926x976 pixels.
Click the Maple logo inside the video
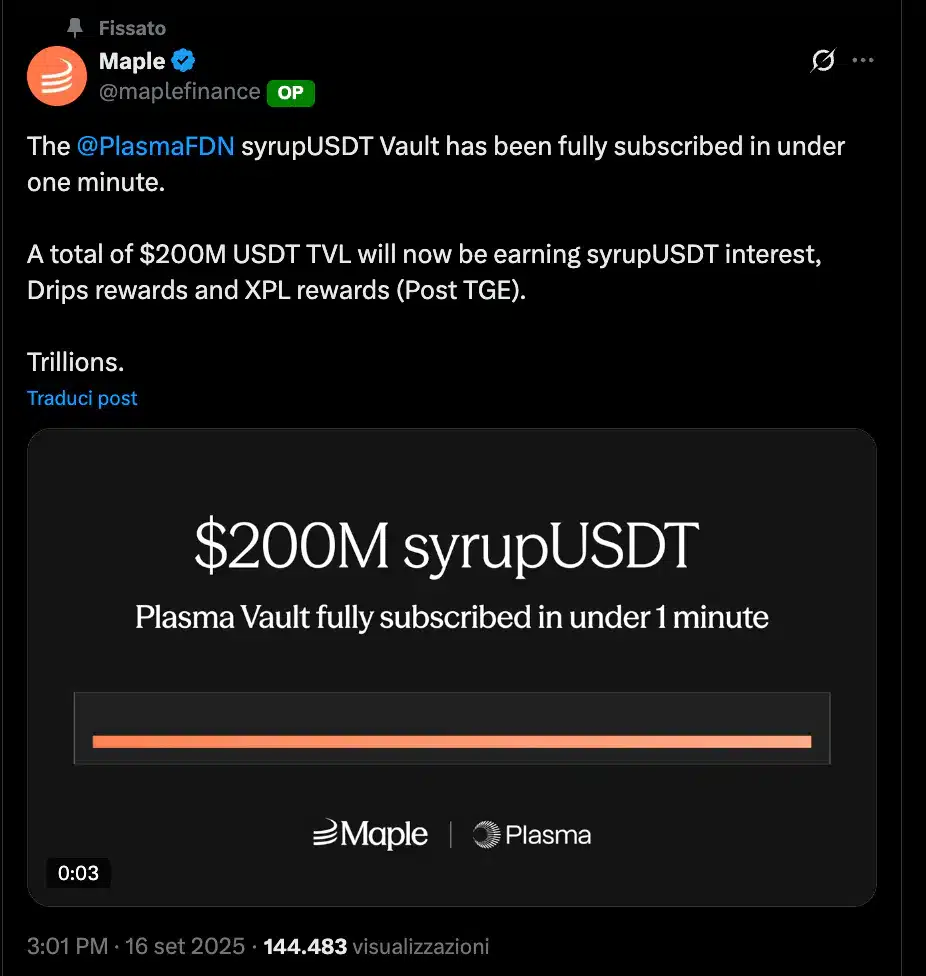[x=370, y=834]
